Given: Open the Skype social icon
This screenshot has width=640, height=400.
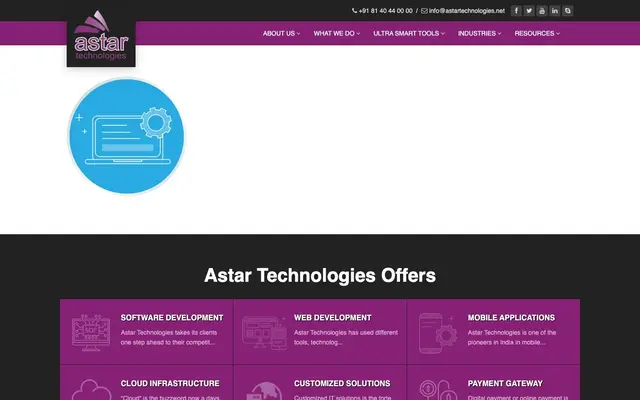Looking at the screenshot, I should 568,11.
